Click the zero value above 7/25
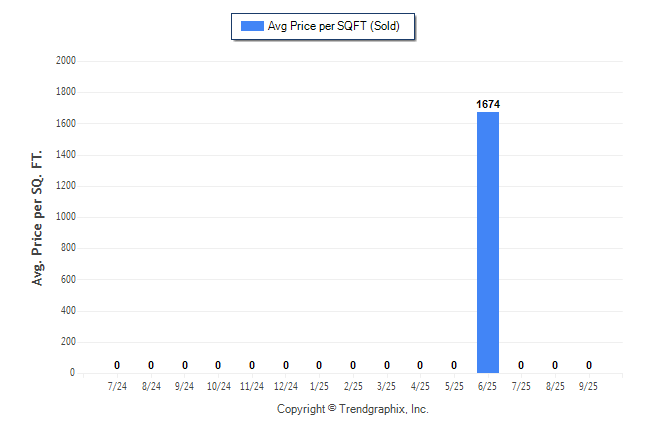646x434 pixels. [x=521, y=365]
